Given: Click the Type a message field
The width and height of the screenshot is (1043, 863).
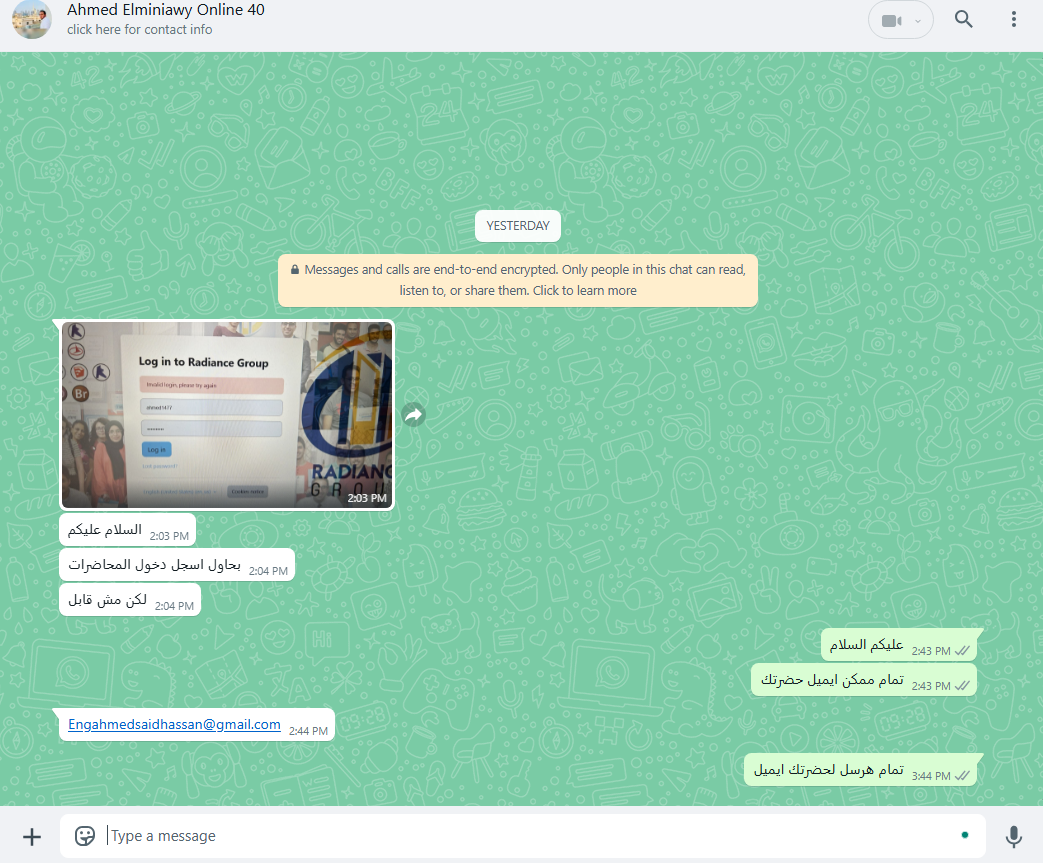Looking at the screenshot, I should click(522, 836).
